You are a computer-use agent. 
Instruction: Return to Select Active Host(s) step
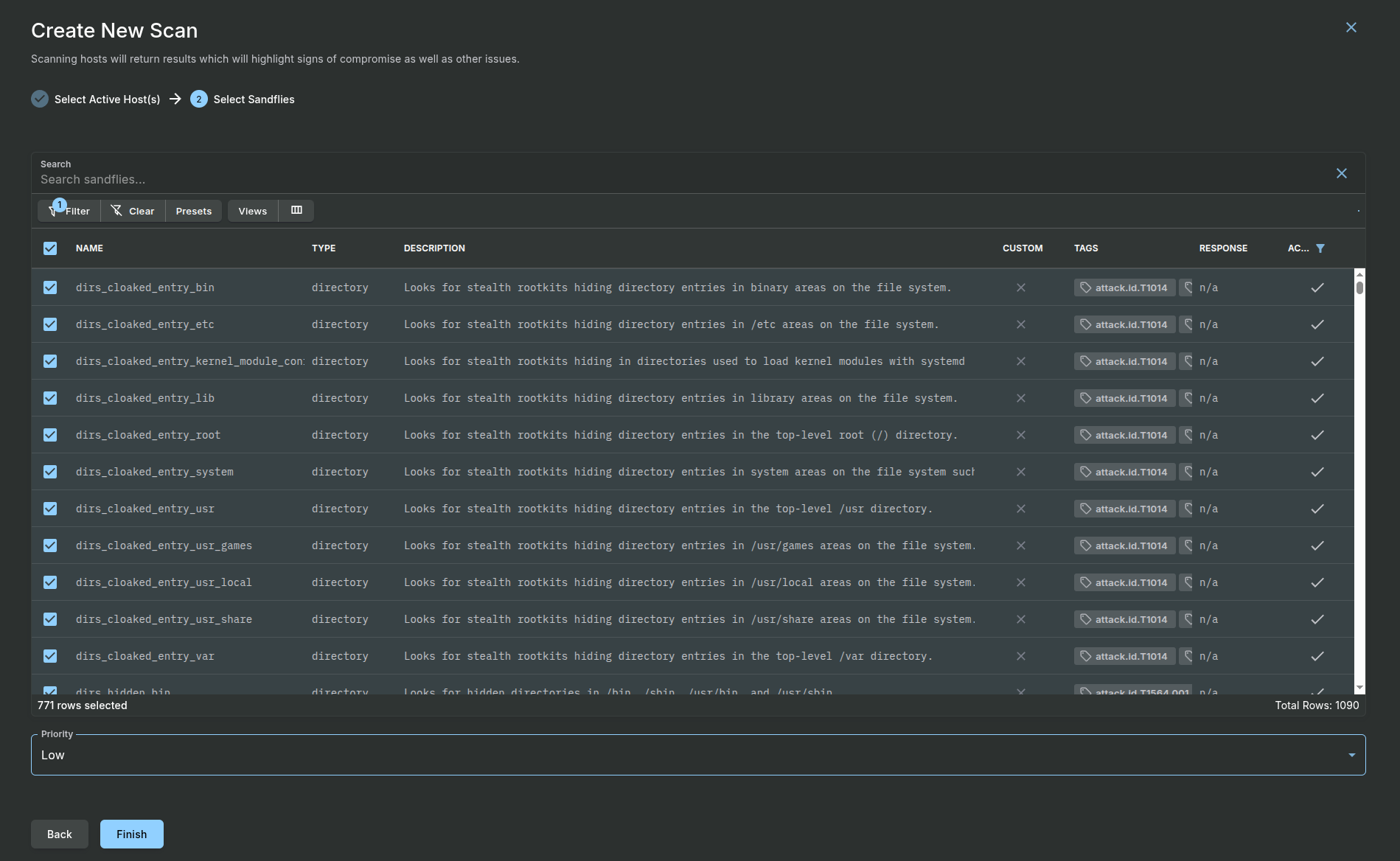click(106, 99)
